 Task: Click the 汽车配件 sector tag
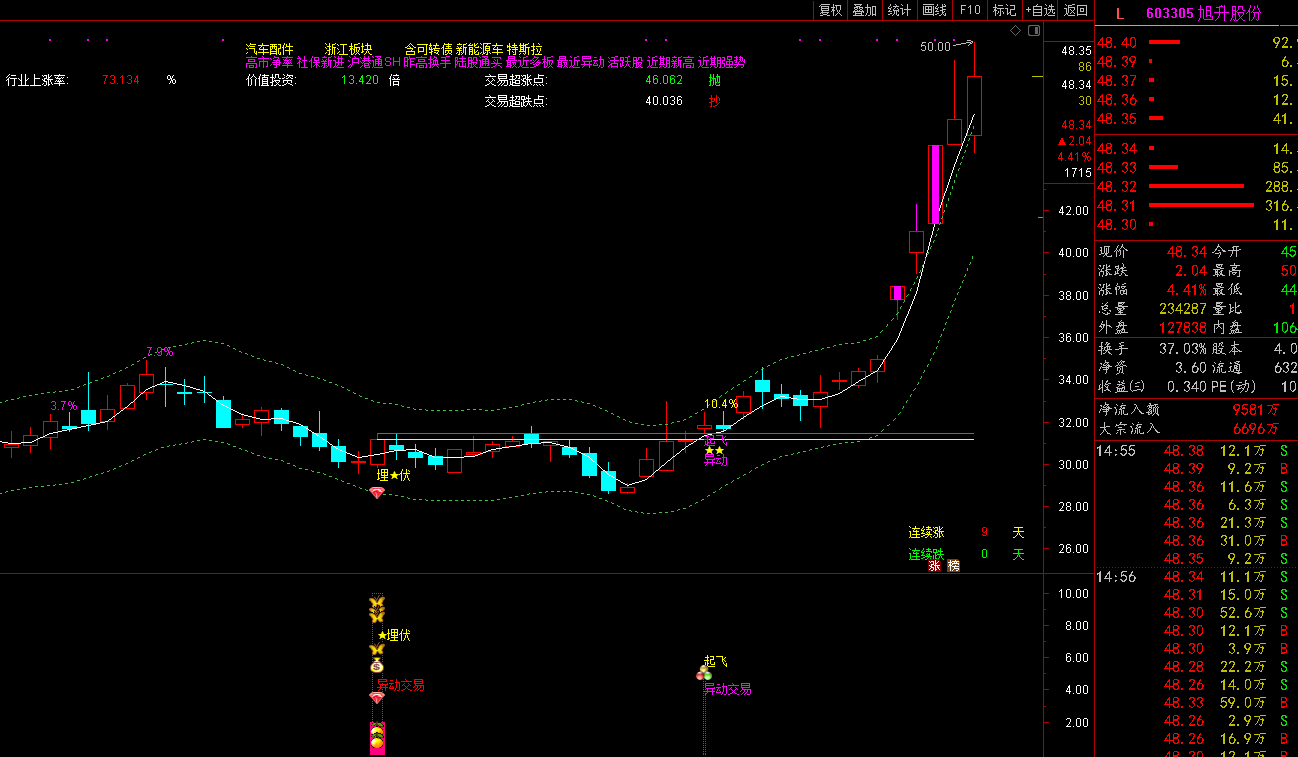pyautogui.click(x=270, y=49)
